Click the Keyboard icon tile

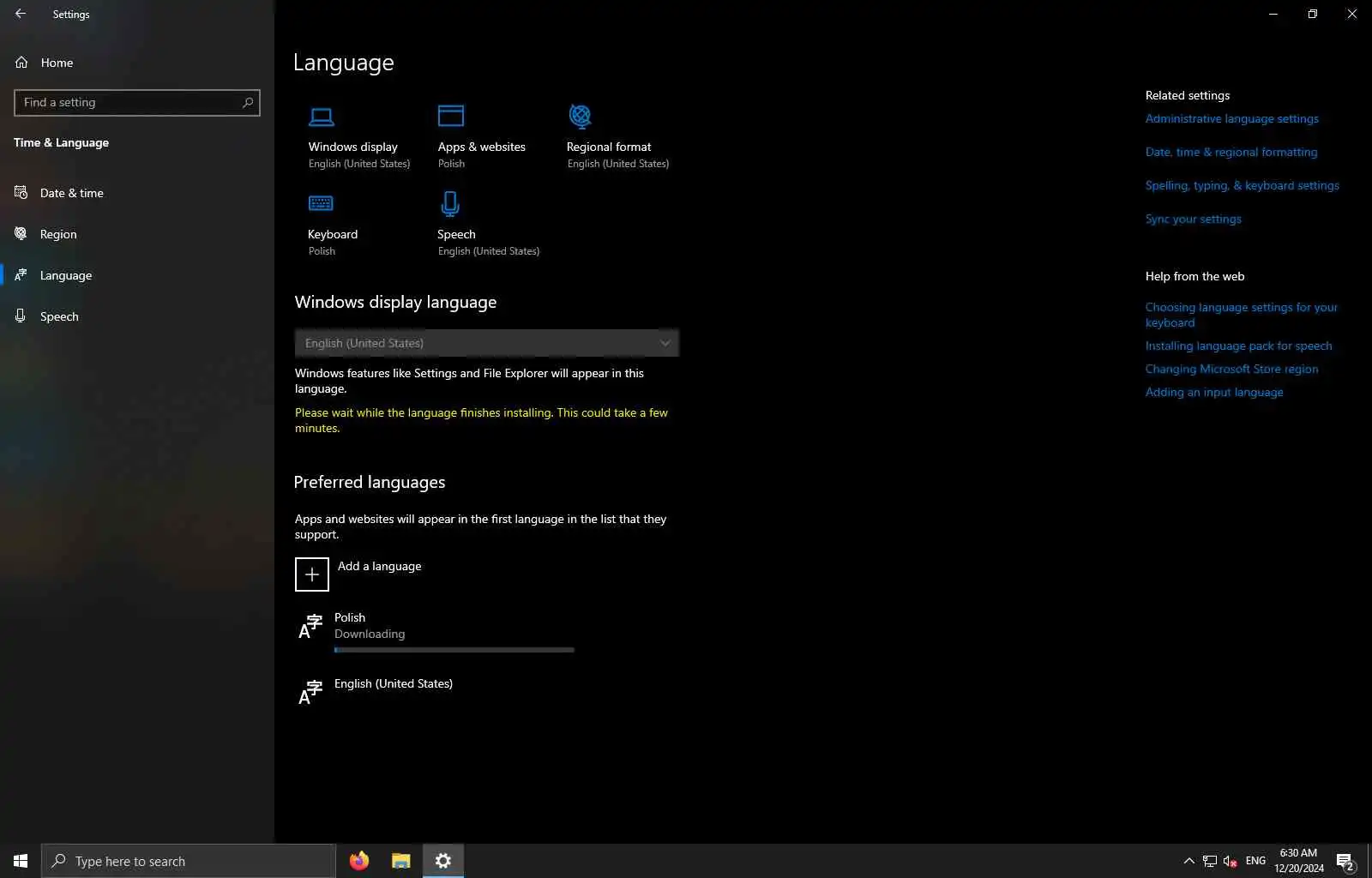coord(321,203)
